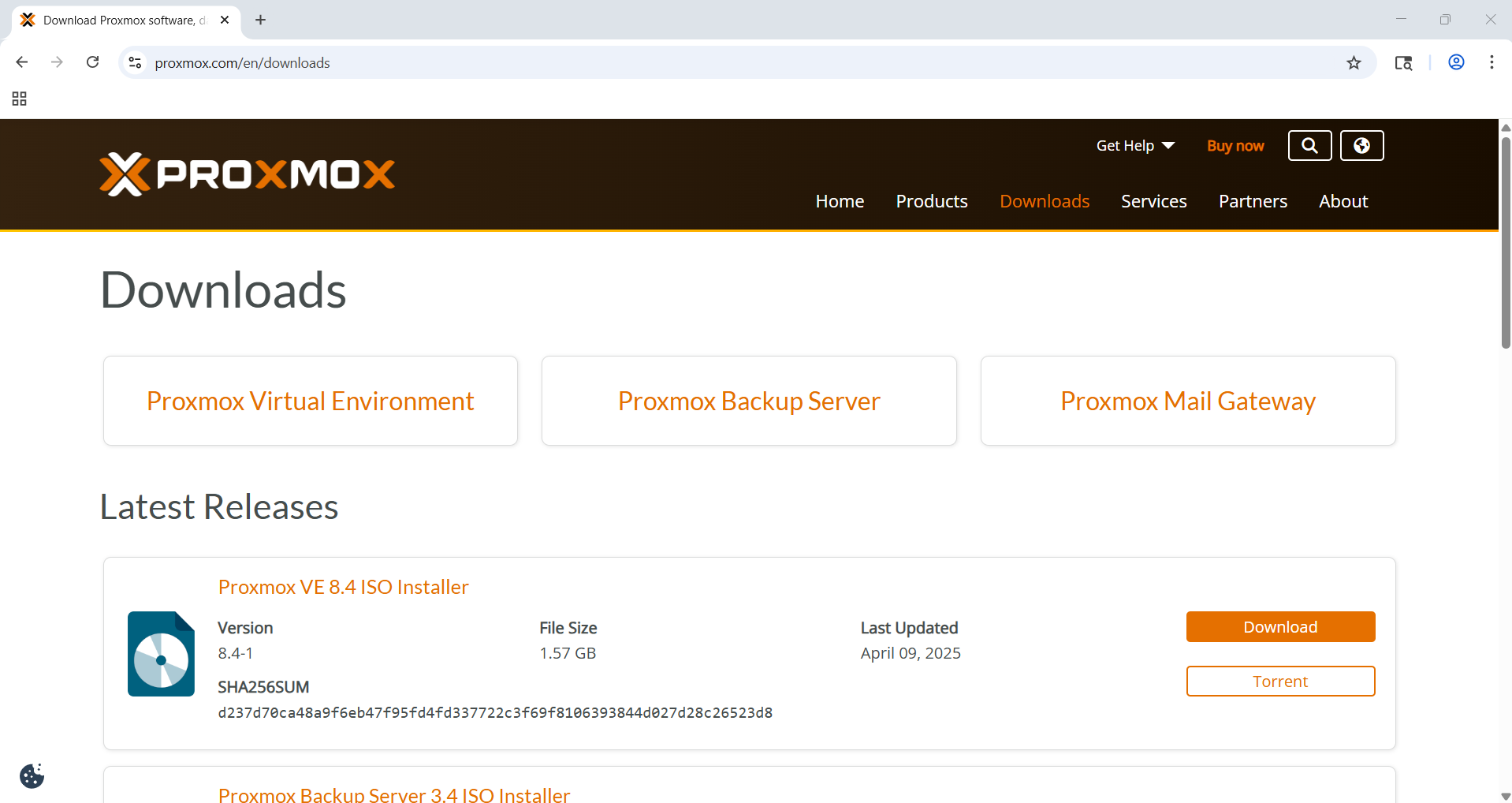Expand the Get Help dropdown
1512x803 pixels.
1135,145
